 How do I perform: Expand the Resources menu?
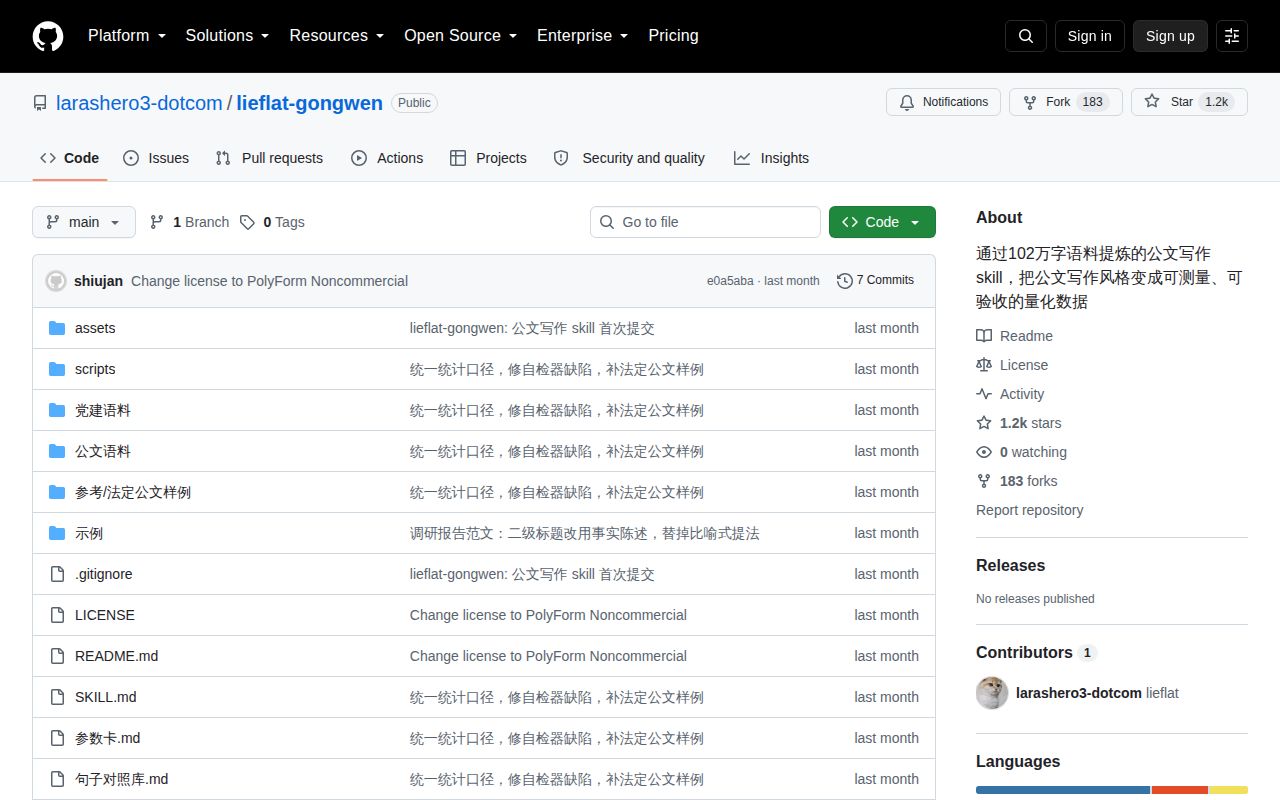337,36
